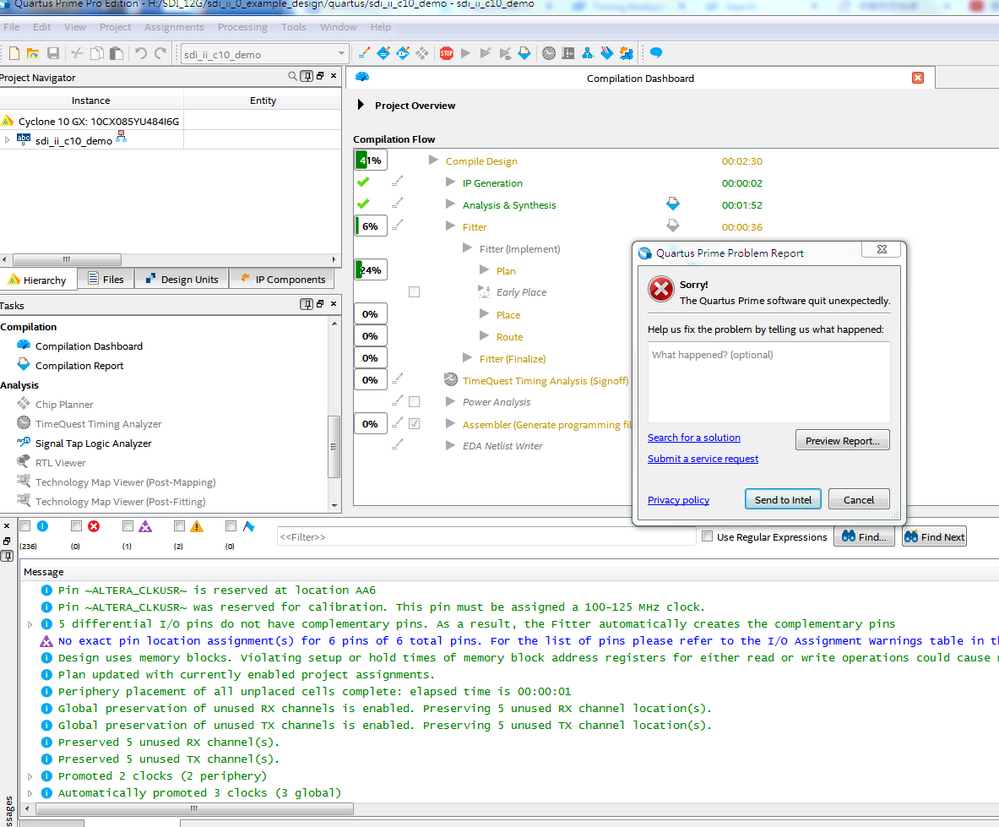Open TimeQuest clock icon in toolbar
The height and width of the screenshot is (827, 999).
click(x=549, y=53)
